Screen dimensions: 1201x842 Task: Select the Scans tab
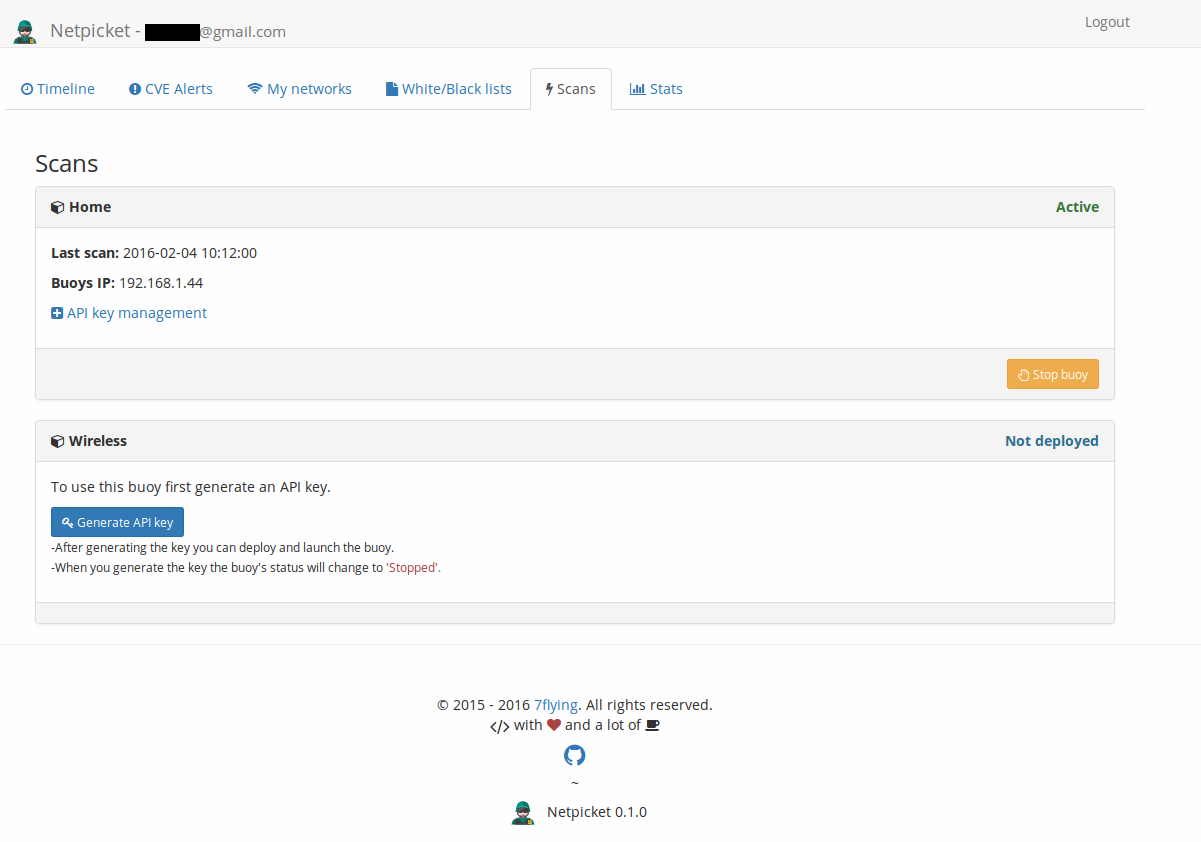(570, 89)
